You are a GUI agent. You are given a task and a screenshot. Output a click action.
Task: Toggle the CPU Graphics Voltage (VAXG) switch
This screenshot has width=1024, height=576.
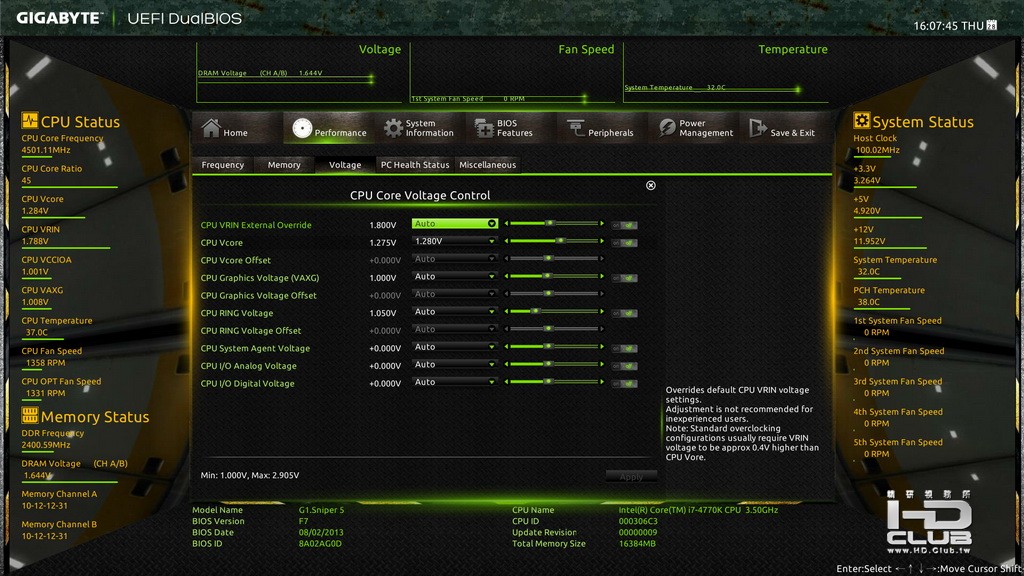point(624,278)
